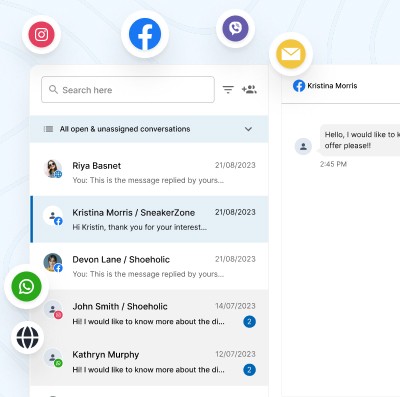Select Kristina Morris / SneakerZone conversation
Viewport: 400px width, 397px height.
click(149, 219)
